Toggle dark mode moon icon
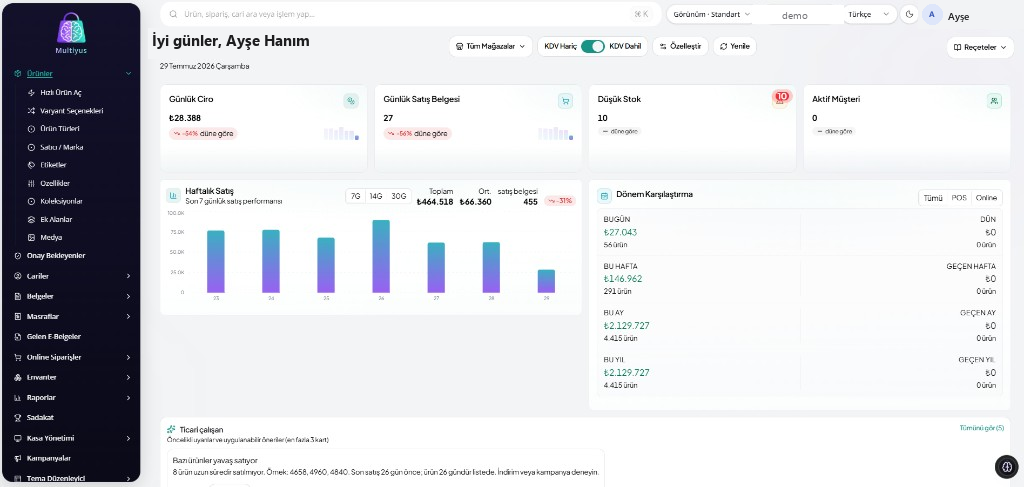 click(909, 14)
